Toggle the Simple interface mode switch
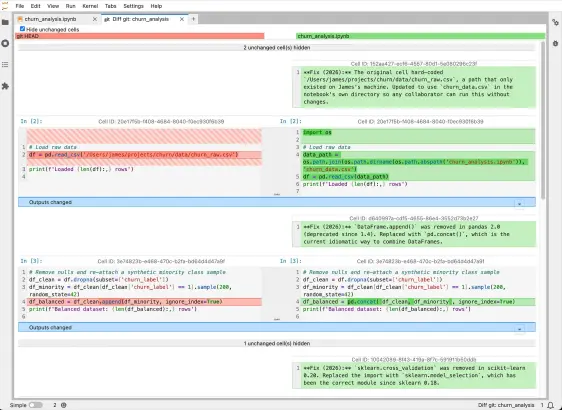 (35, 405)
